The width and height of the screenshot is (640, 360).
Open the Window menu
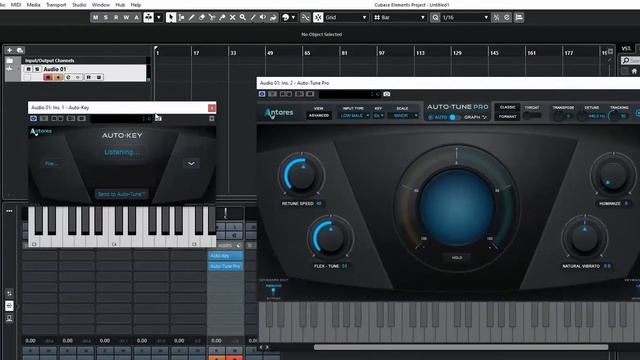coord(100,5)
